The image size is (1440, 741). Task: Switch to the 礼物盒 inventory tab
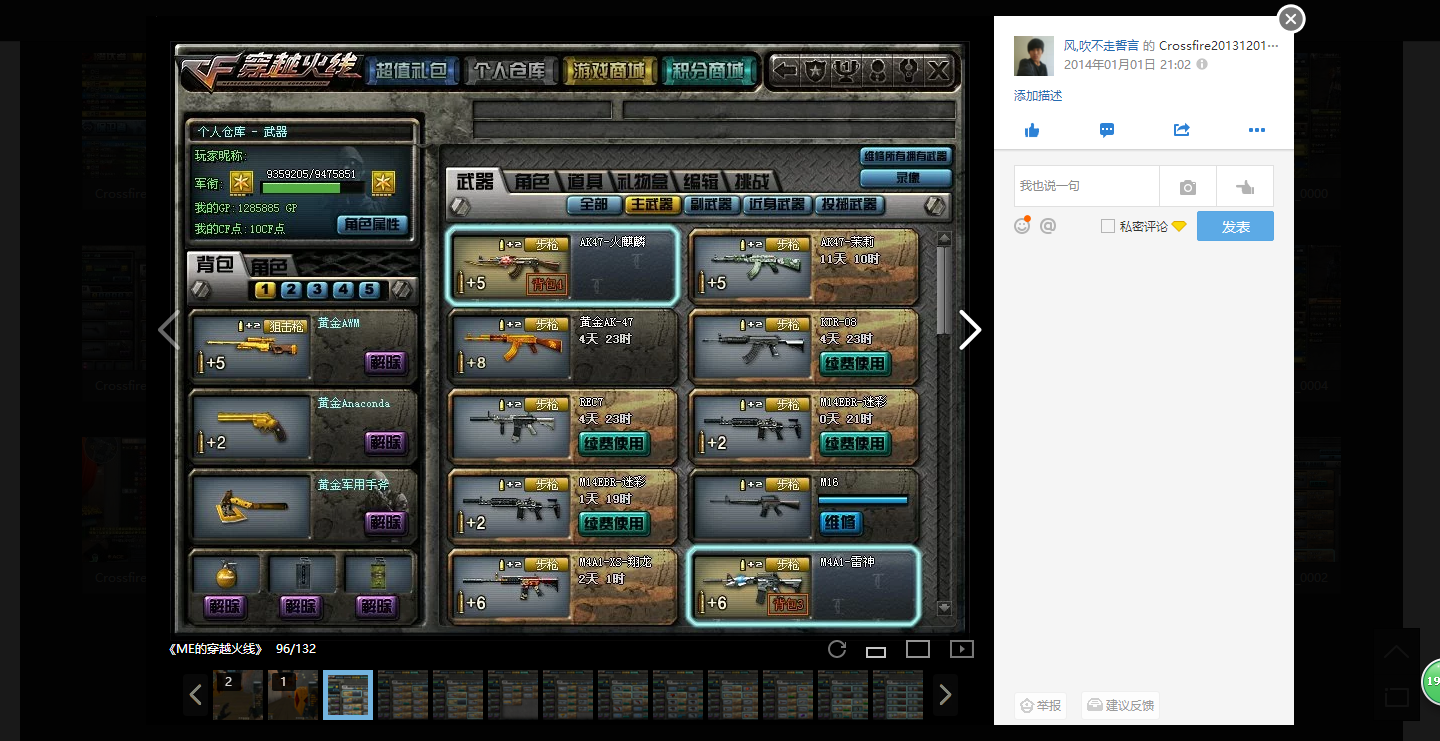coord(643,182)
